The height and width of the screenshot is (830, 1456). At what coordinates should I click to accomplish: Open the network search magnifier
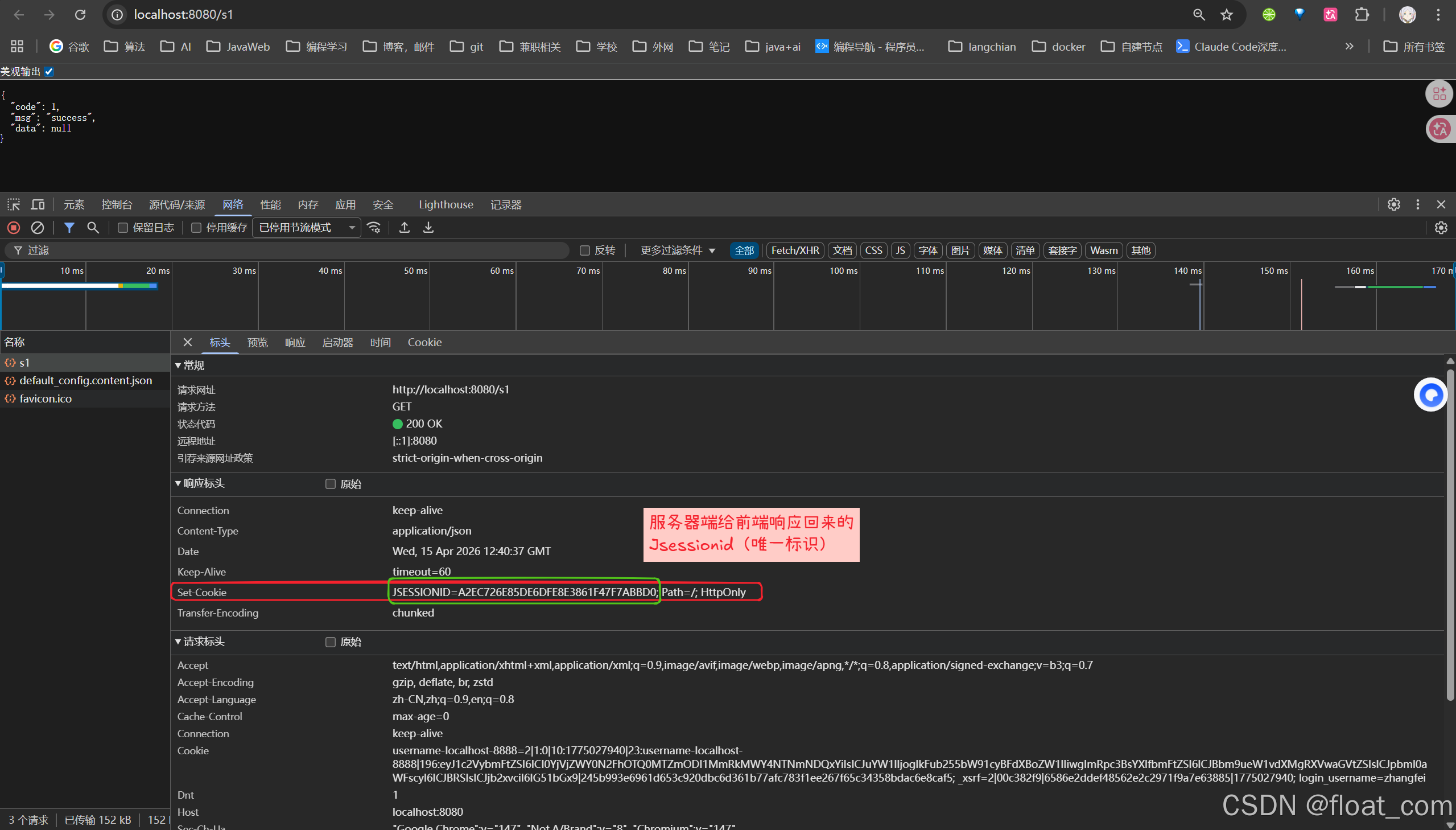pyautogui.click(x=93, y=228)
